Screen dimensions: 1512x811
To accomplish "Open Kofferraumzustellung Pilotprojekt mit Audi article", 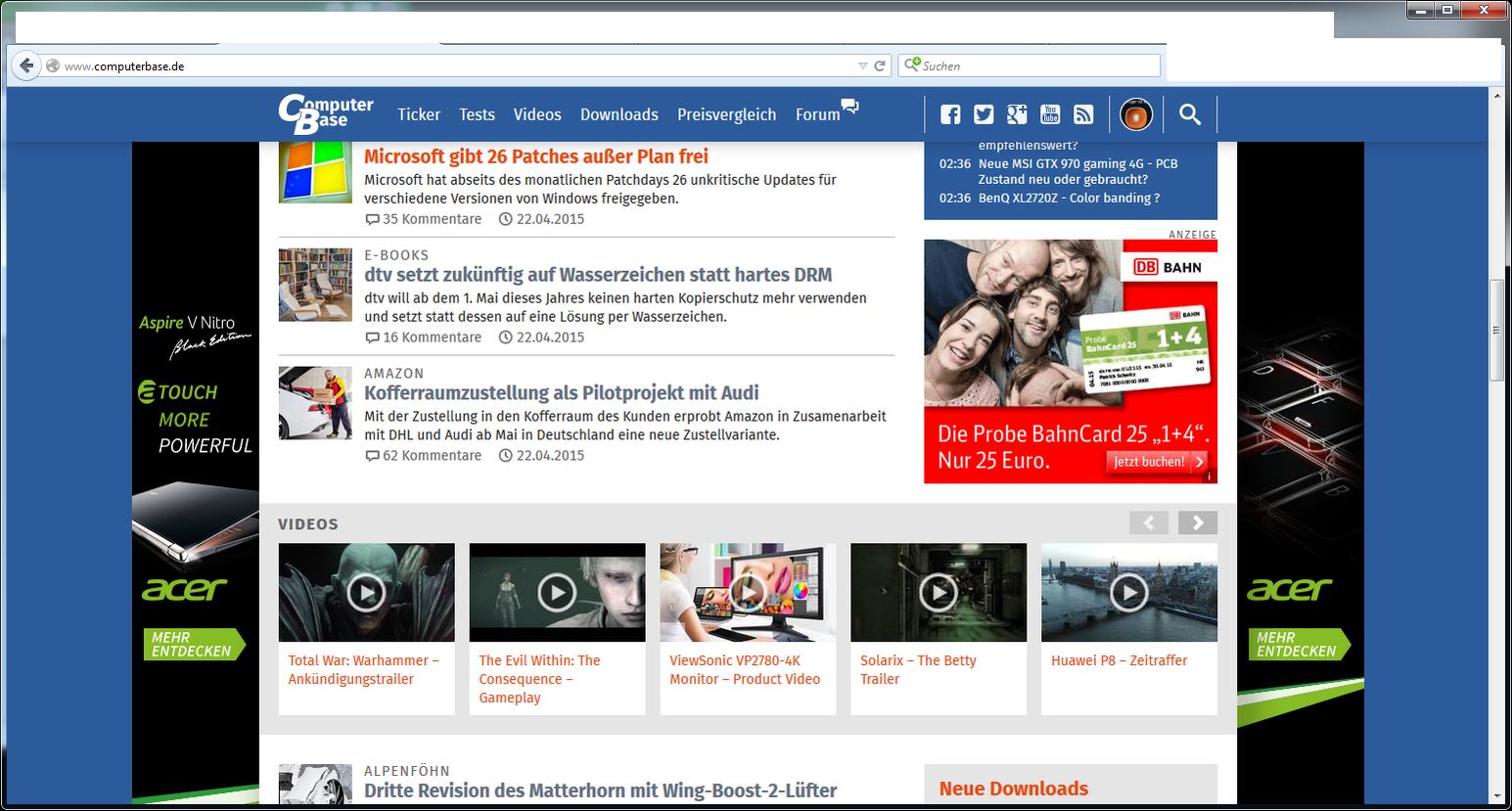I will (562, 393).
